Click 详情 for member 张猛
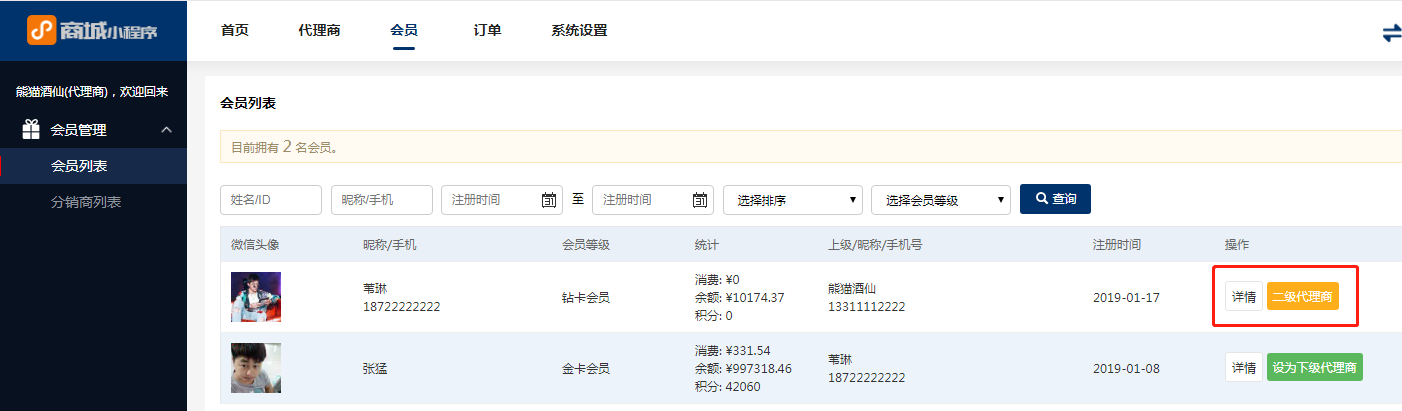 click(x=1244, y=367)
